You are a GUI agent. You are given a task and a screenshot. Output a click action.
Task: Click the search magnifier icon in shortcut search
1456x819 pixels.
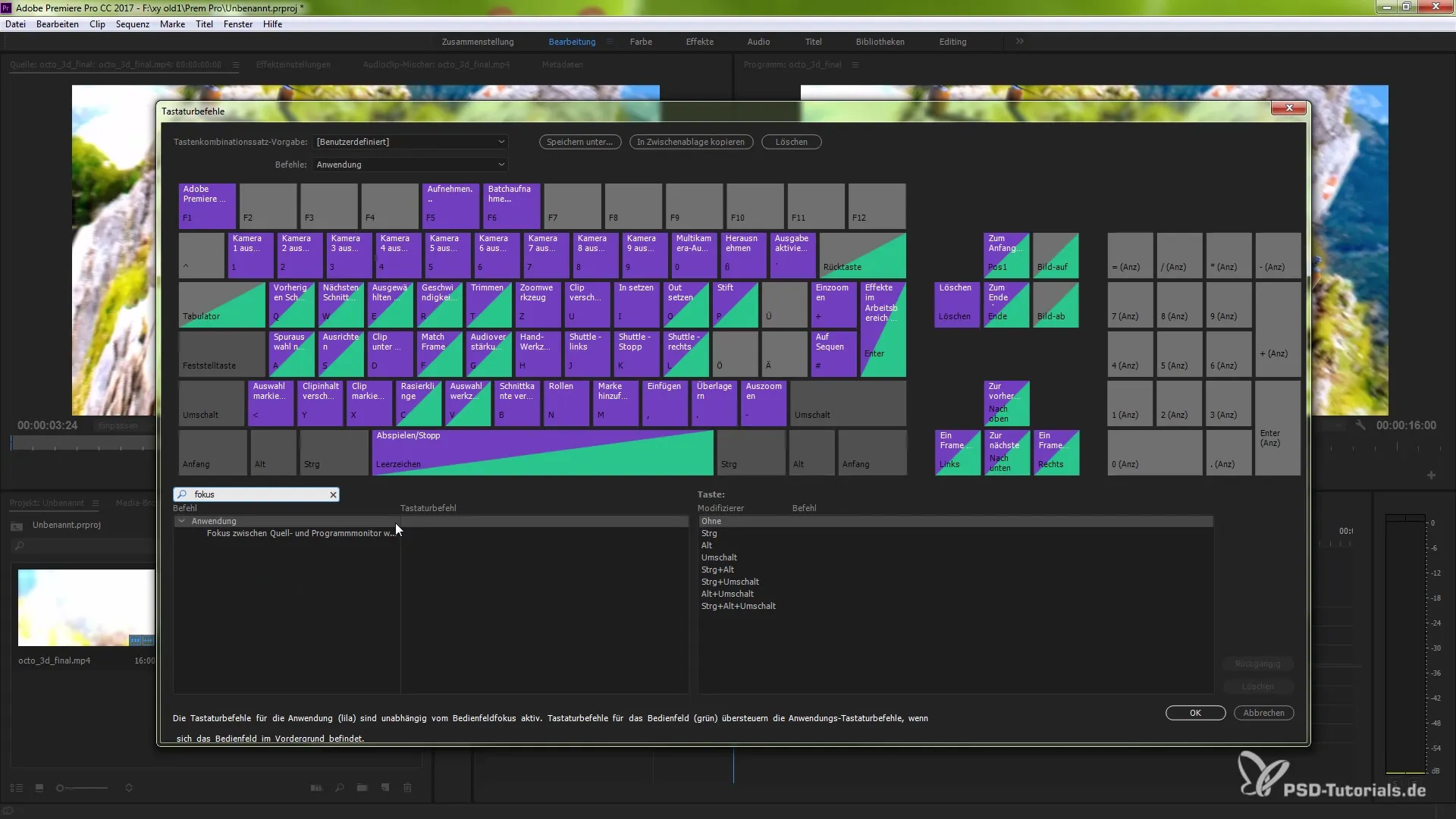pyautogui.click(x=182, y=494)
